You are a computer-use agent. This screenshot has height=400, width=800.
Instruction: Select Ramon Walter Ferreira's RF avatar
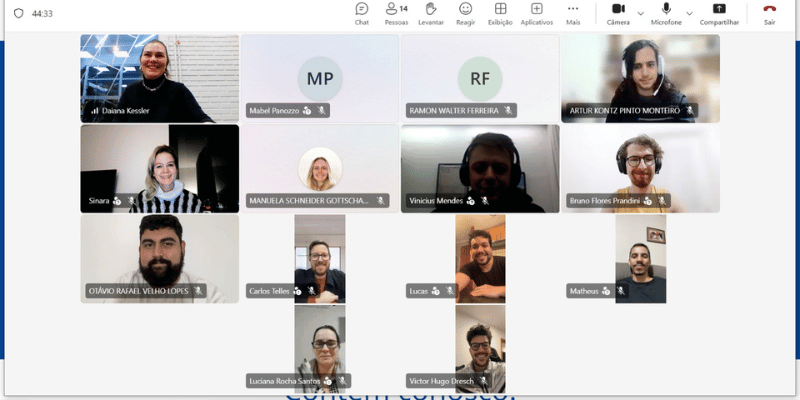click(x=480, y=79)
